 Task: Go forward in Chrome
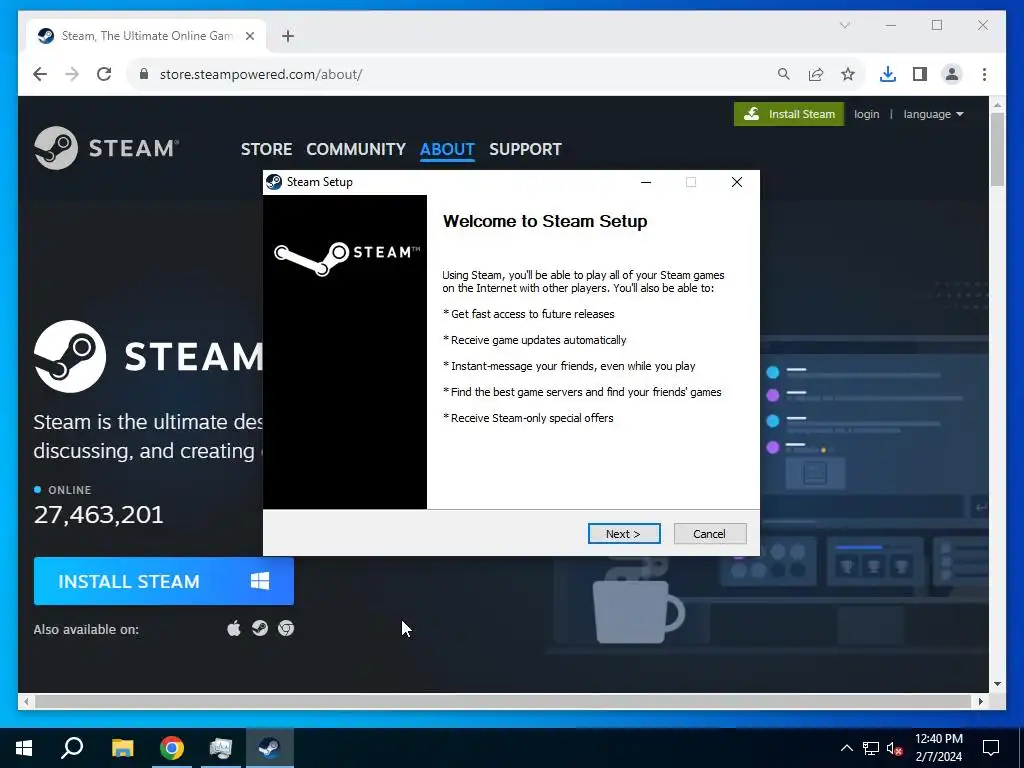(72, 74)
